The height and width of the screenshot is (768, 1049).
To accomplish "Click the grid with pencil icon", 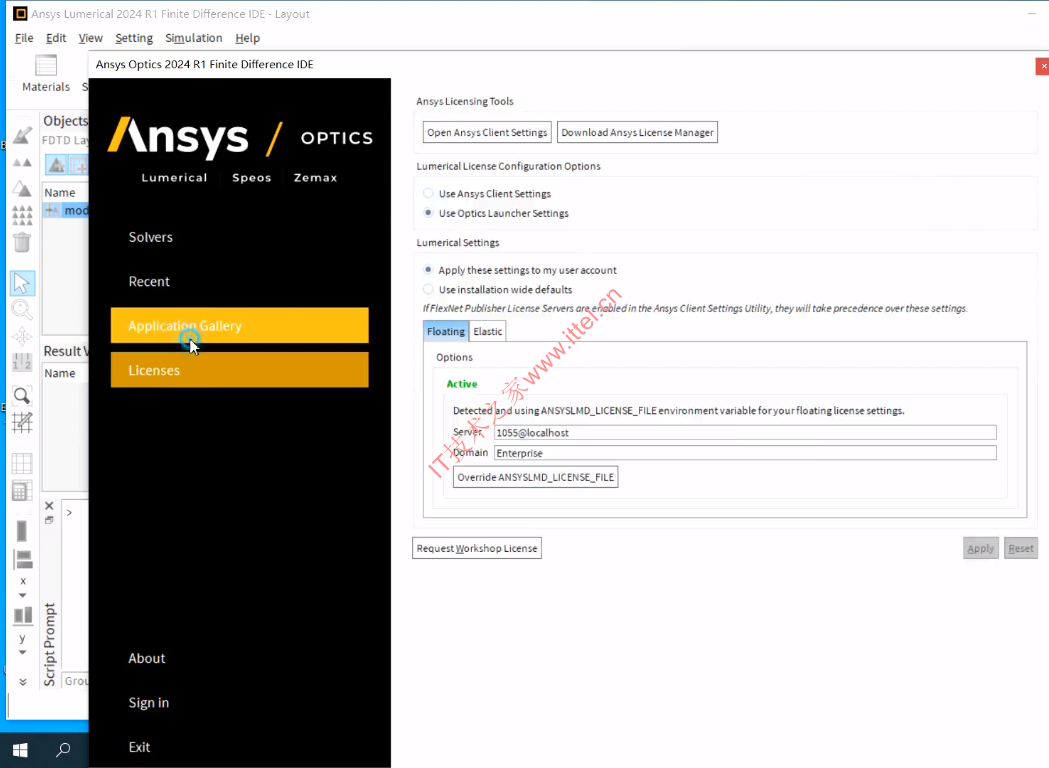I will 22,422.
